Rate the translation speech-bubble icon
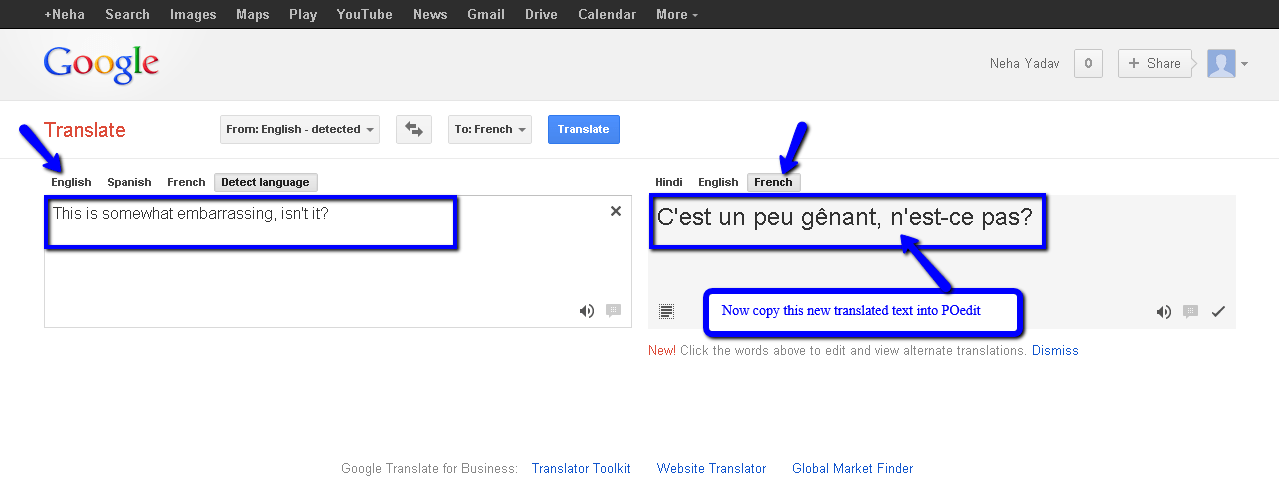This screenshot has height=484, width=1279. (x=1190, y=312)
